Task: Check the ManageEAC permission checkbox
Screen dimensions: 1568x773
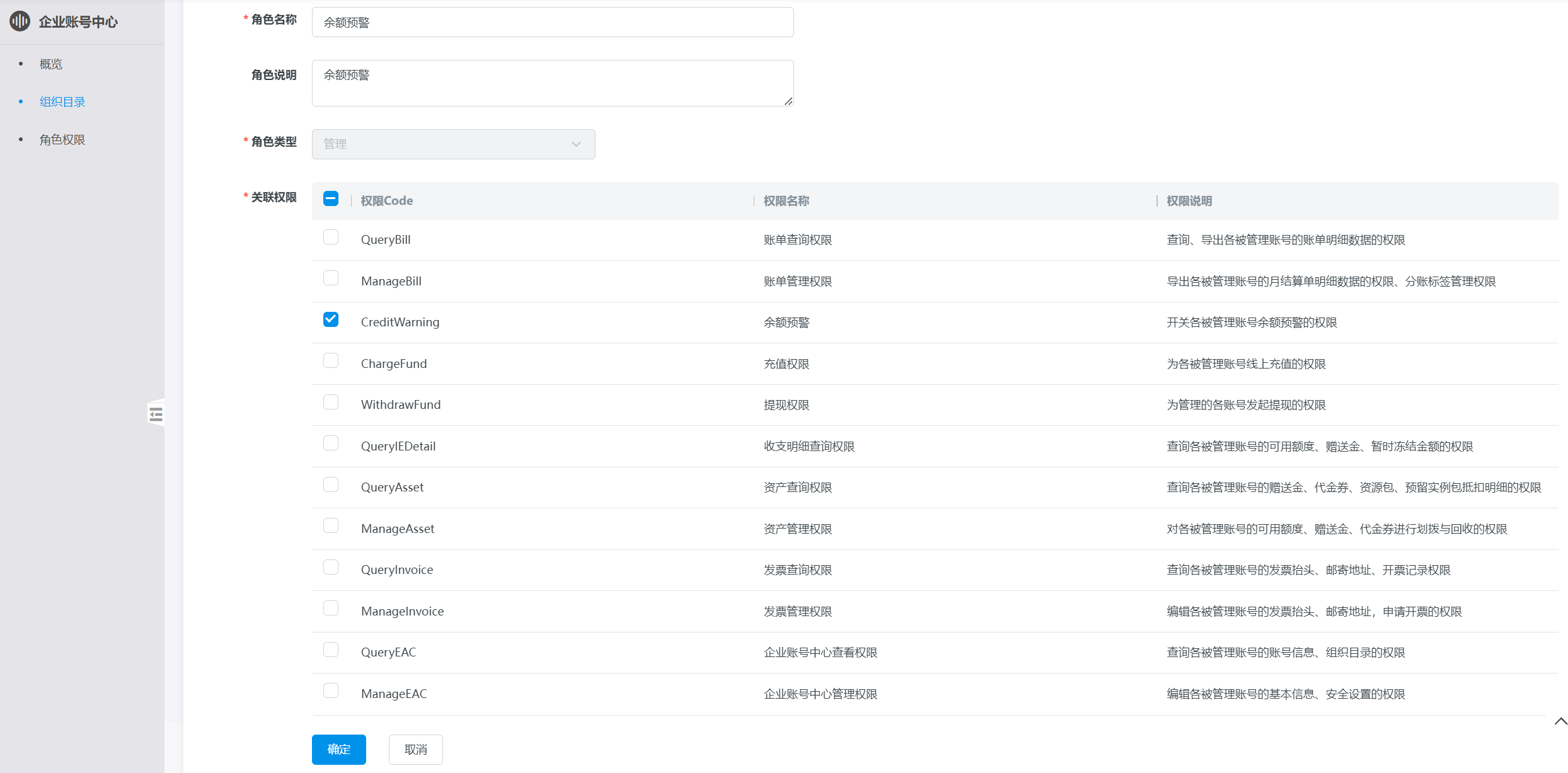Action: point(331,691)
